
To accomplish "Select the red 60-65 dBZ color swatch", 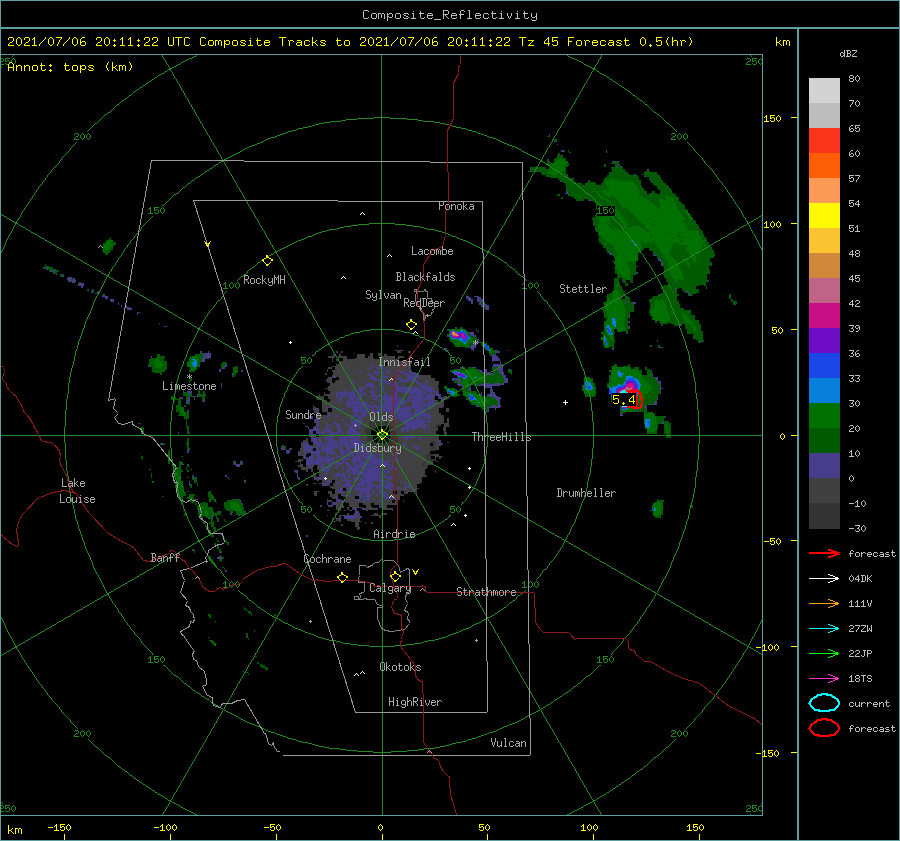I will click(824, 140).
